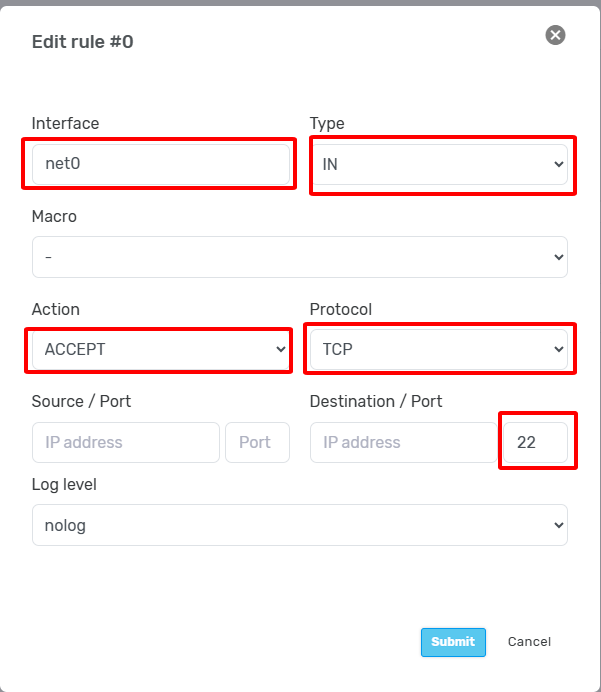Close the Edit rule dialog with X icon
Screen dimensions: 601x692
555,35
